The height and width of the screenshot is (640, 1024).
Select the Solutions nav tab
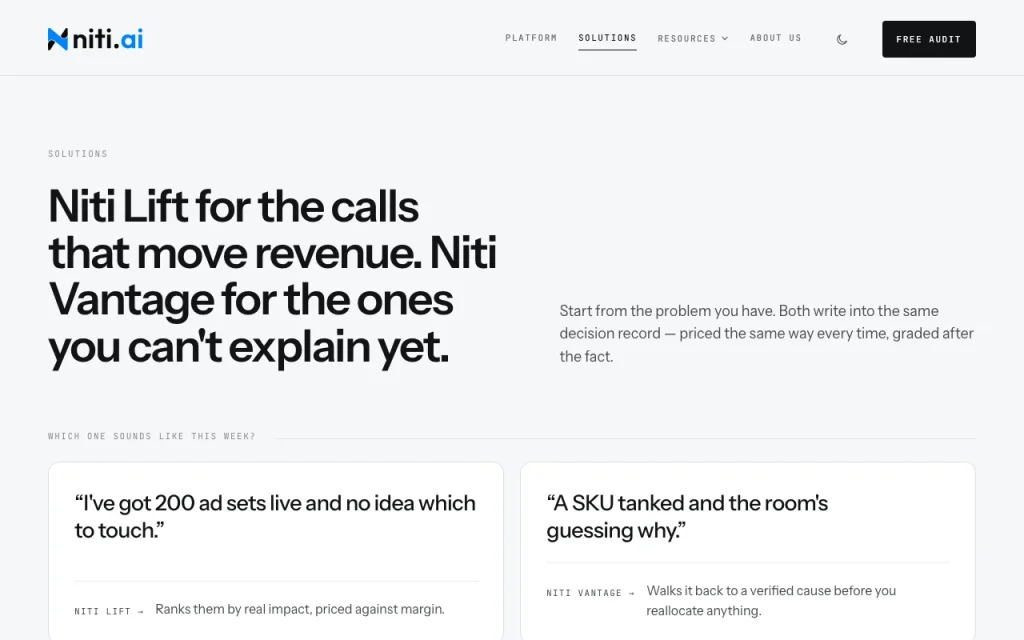(x=607, y=38)
